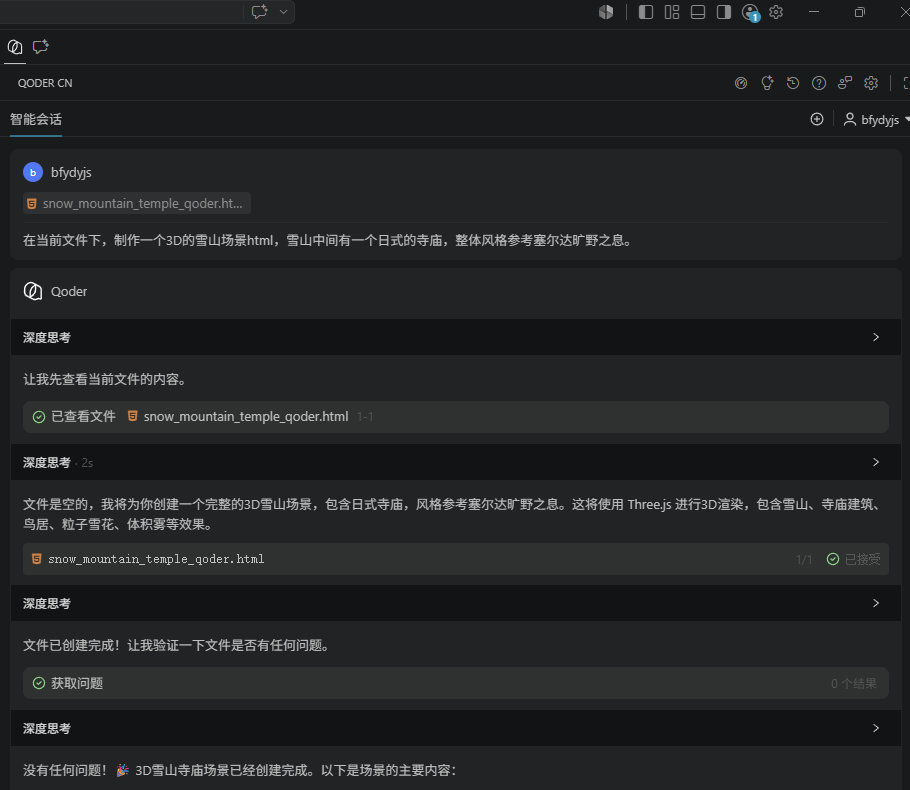Toggle the secondary right sidebar layout
The height and width of the screenshot is (790, 910).
(724, 12)
